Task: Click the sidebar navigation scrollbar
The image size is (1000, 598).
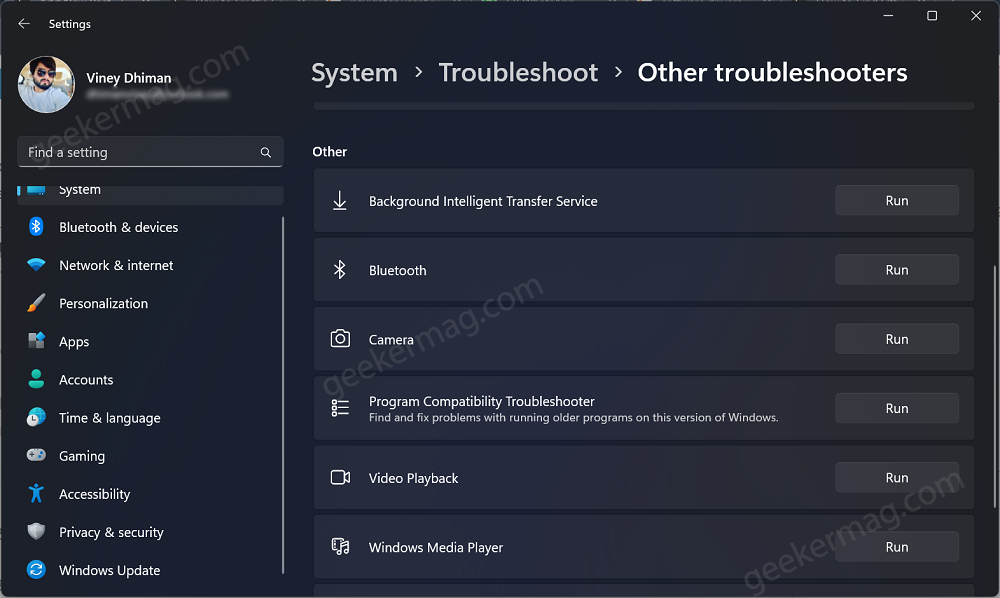Action: (283, 395)
